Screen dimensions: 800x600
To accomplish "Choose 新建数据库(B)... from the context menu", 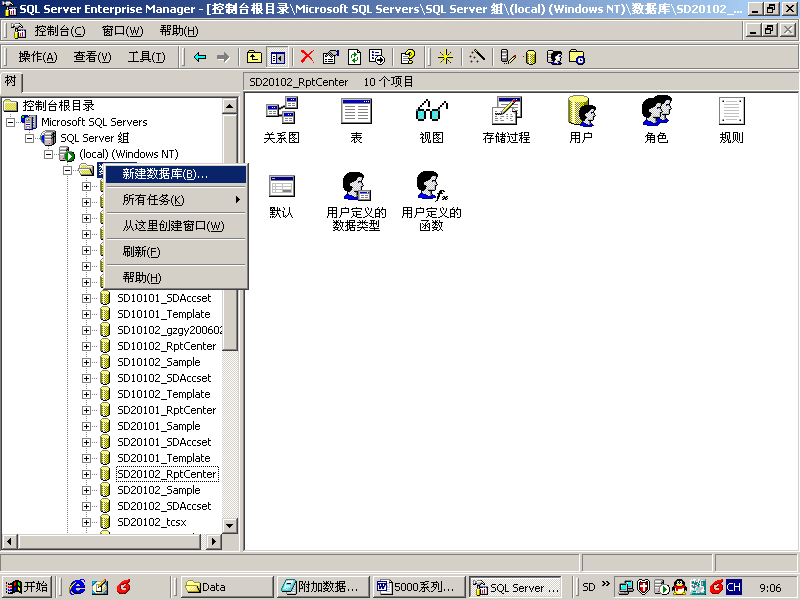I will 176,174.
